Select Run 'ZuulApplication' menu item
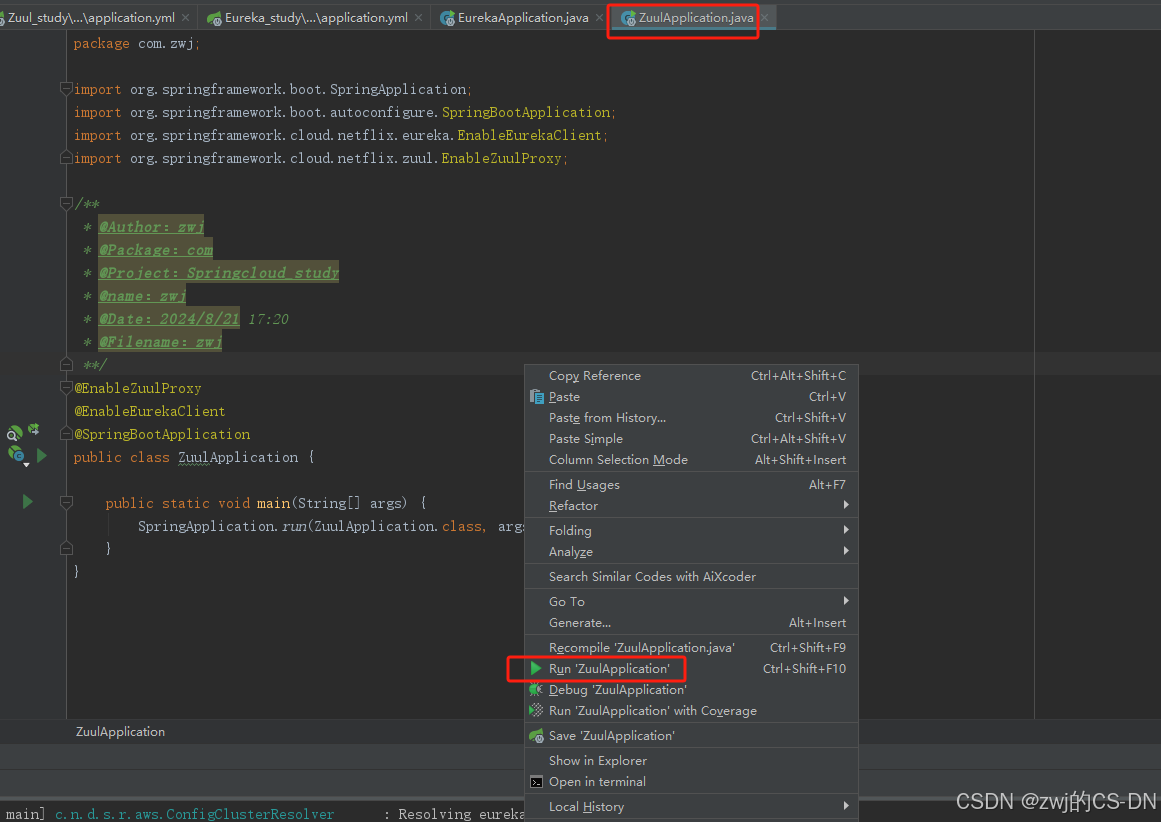 click(692, 669)
